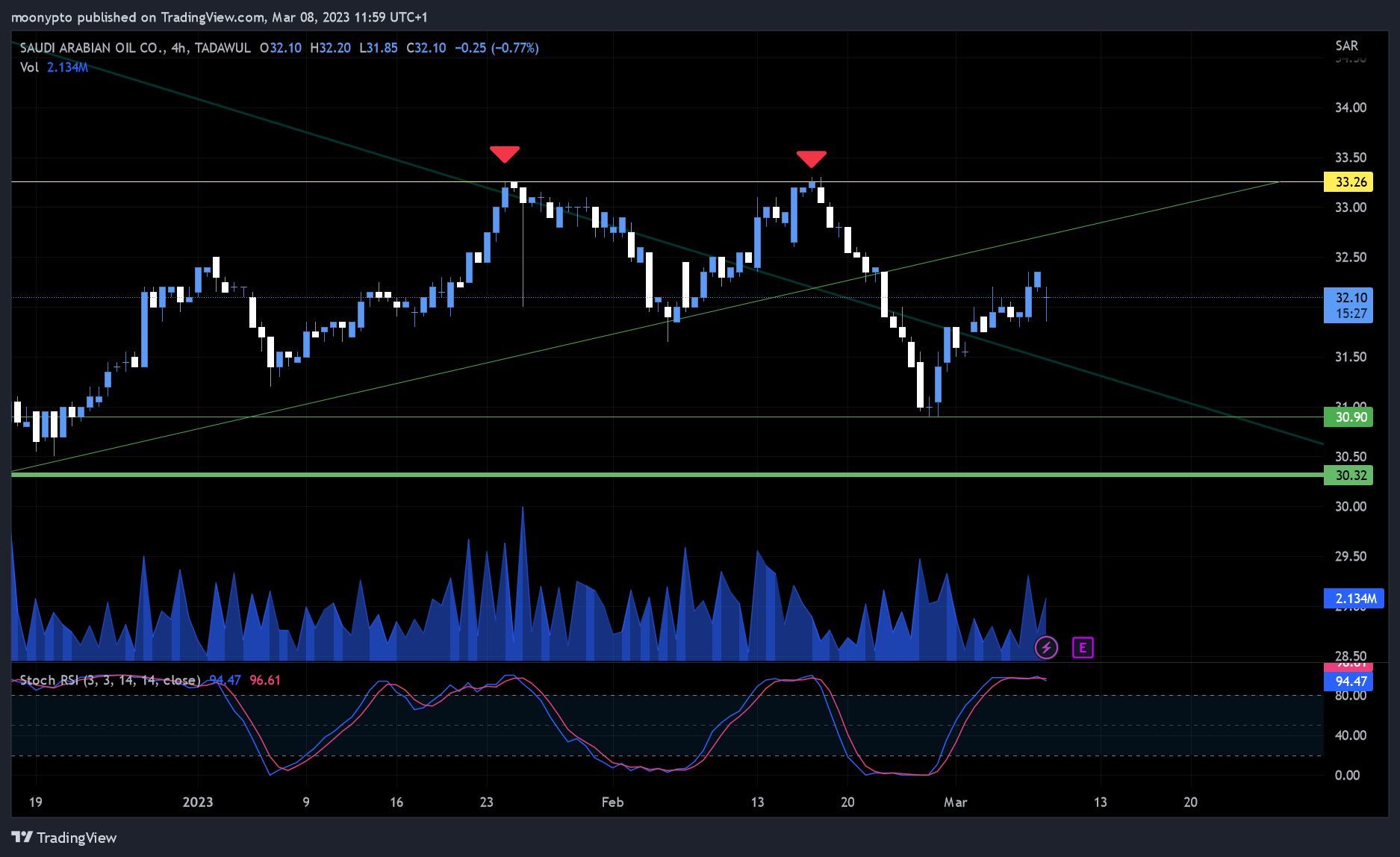Click the TADAWUL exchange text

pos(223,48)
